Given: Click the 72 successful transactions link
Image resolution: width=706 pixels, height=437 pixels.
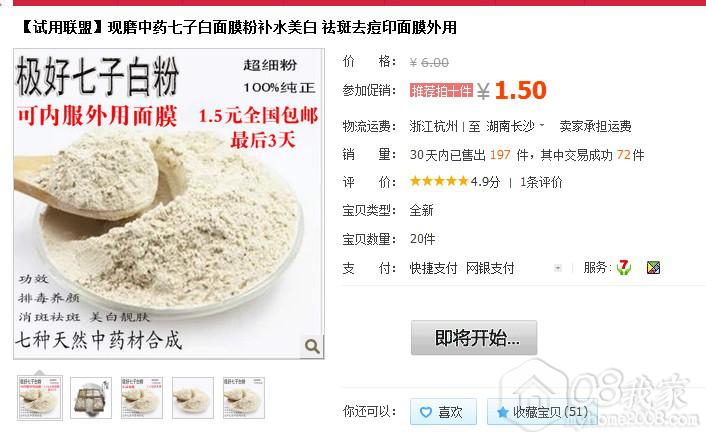Looking at the screenshot, I should click(623, 155).
